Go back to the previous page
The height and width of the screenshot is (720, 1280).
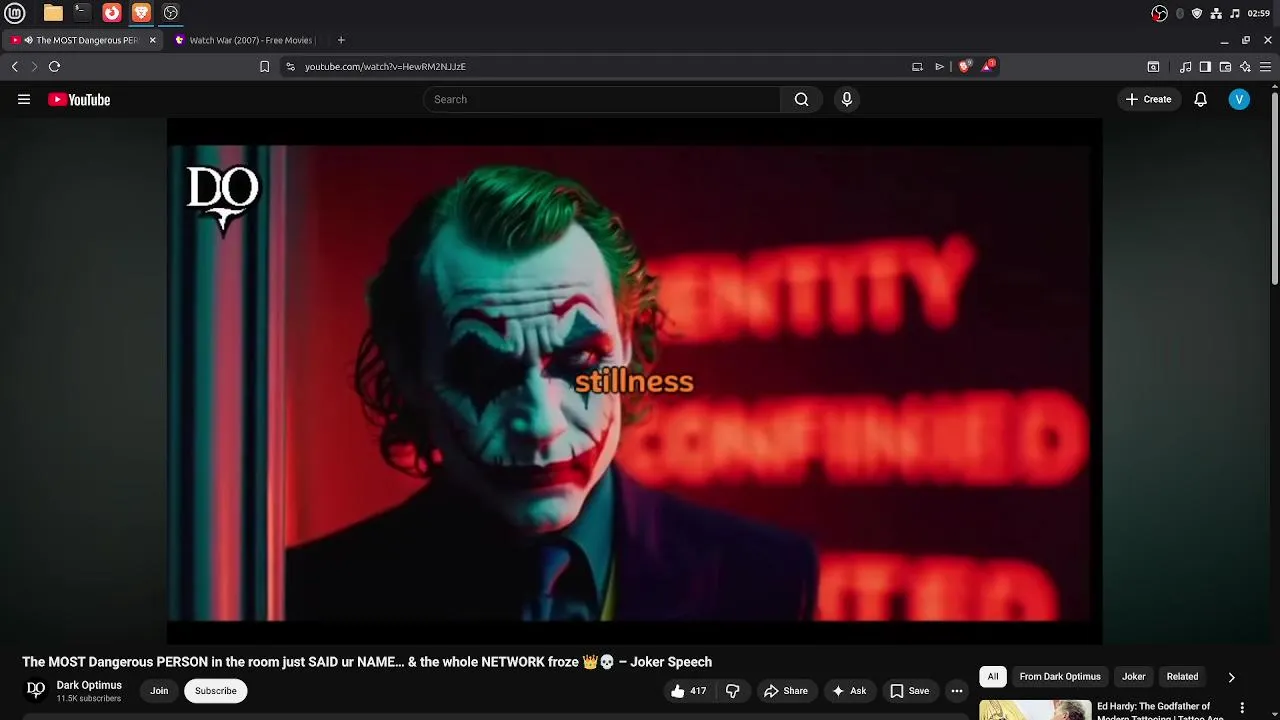point(15,66)
